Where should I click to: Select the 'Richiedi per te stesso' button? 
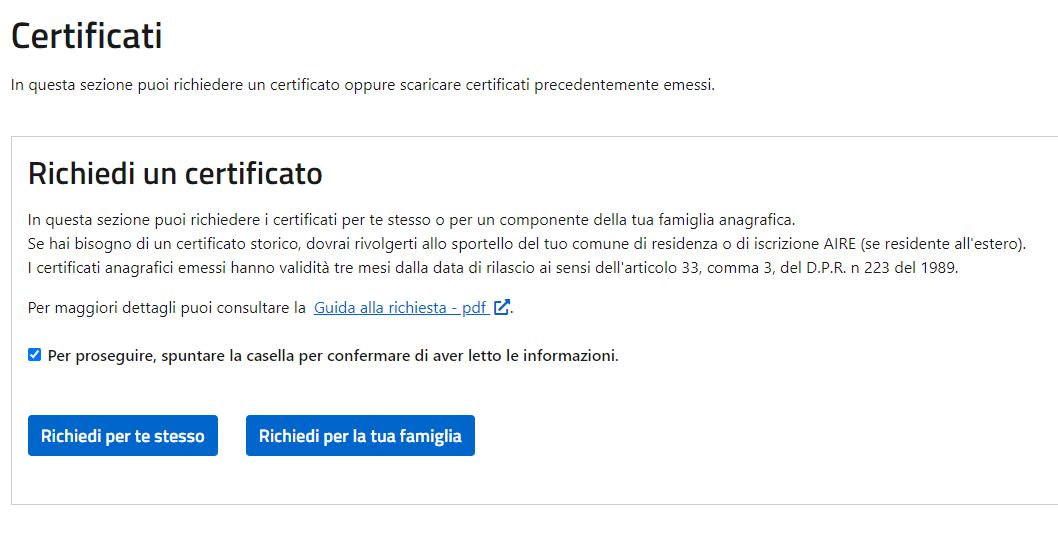coord(123,435)
